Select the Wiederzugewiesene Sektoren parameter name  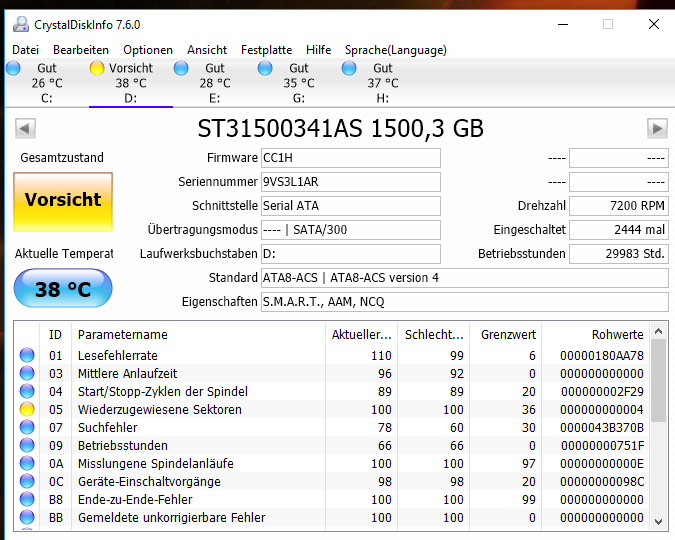pyautogui.click(x=160, y=410)
